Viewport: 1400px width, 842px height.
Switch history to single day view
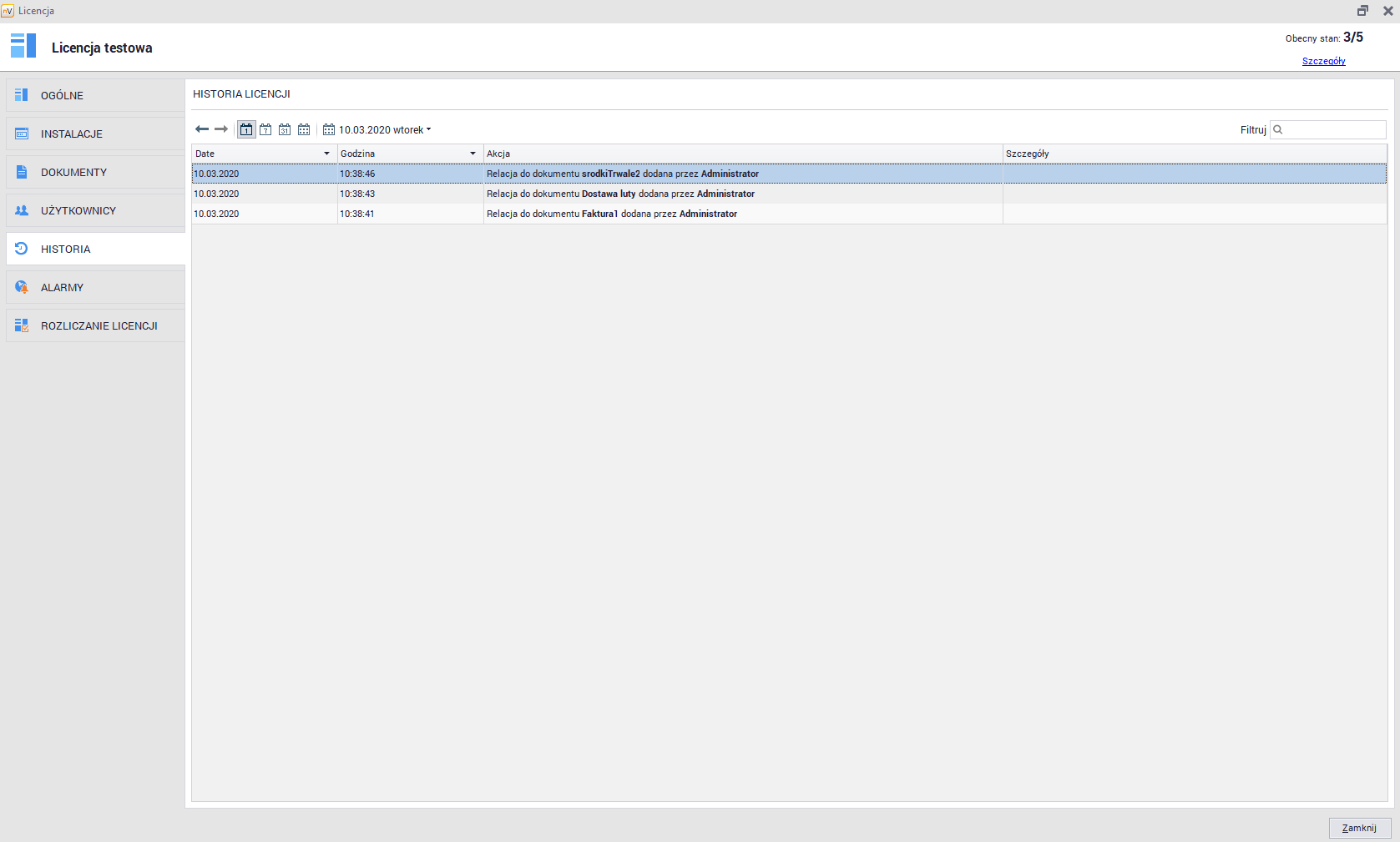point(246,129)
